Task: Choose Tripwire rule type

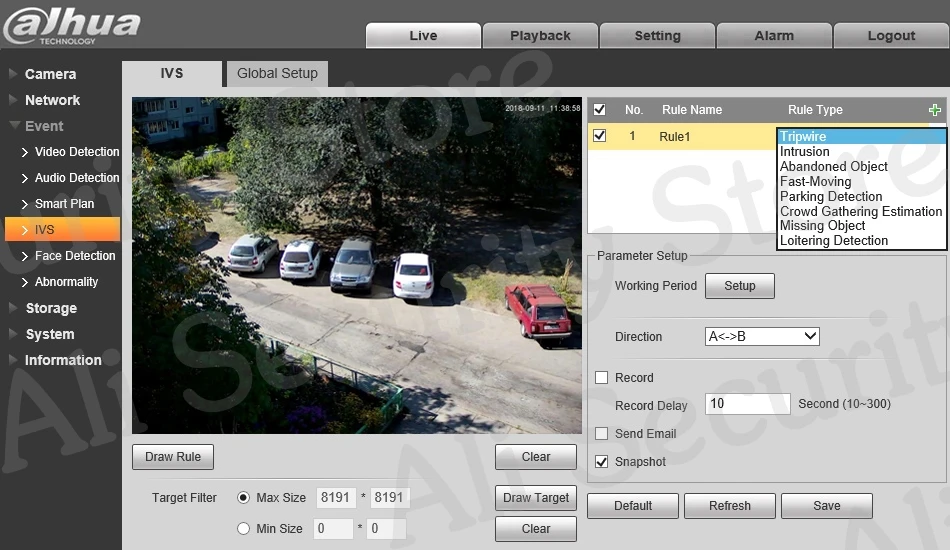Action: 861,136
